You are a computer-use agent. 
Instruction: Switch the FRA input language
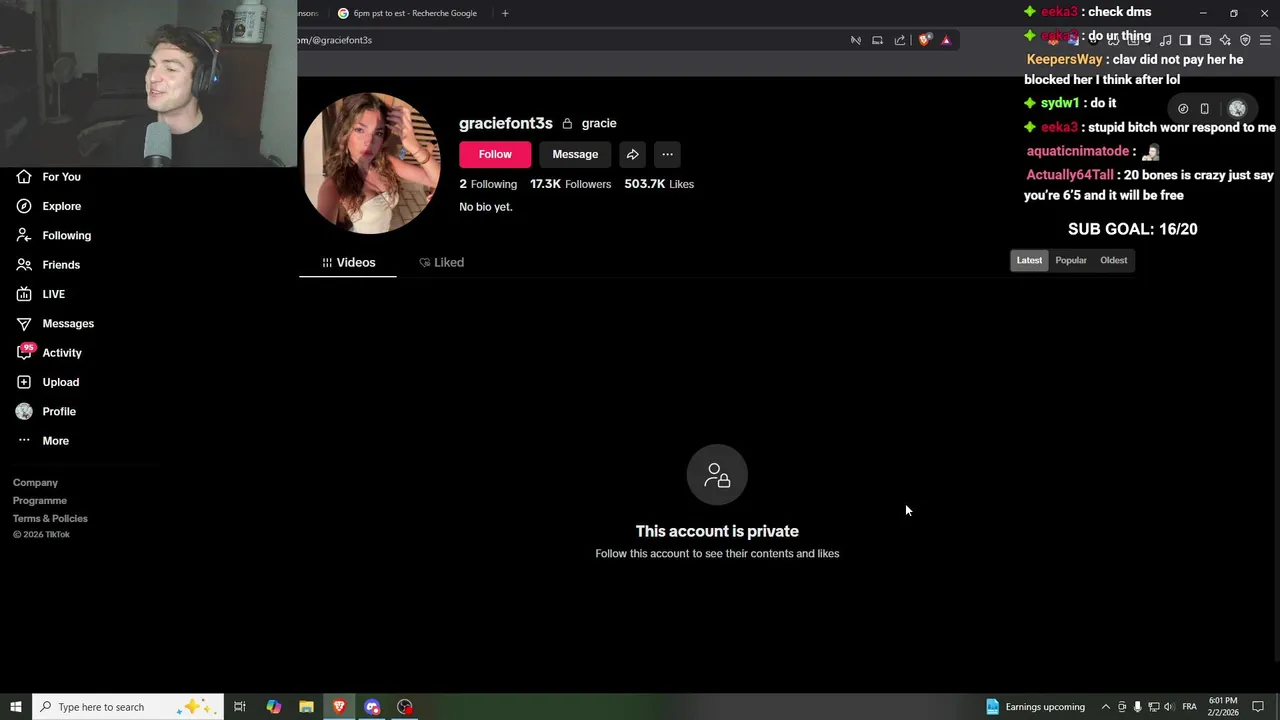[x=1189, y=707]
